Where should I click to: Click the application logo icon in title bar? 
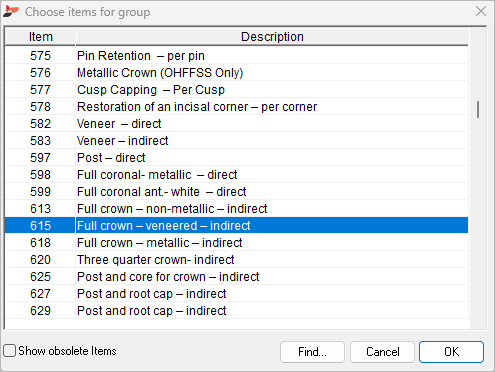11,11
